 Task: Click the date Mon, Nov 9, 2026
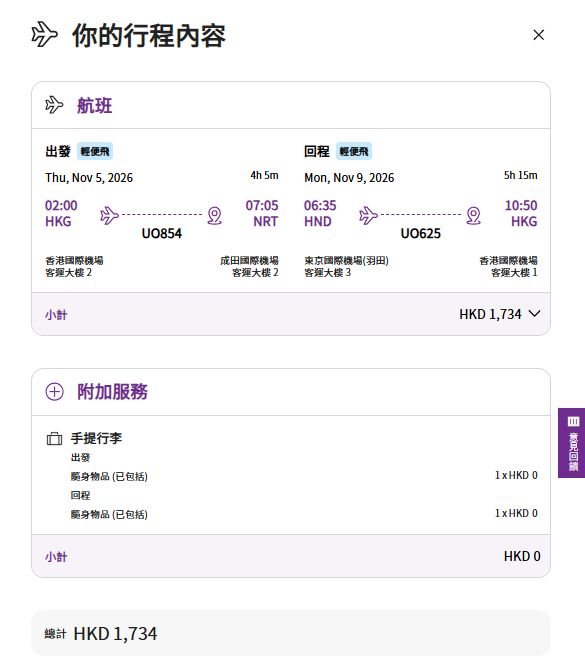click(349, 178)
